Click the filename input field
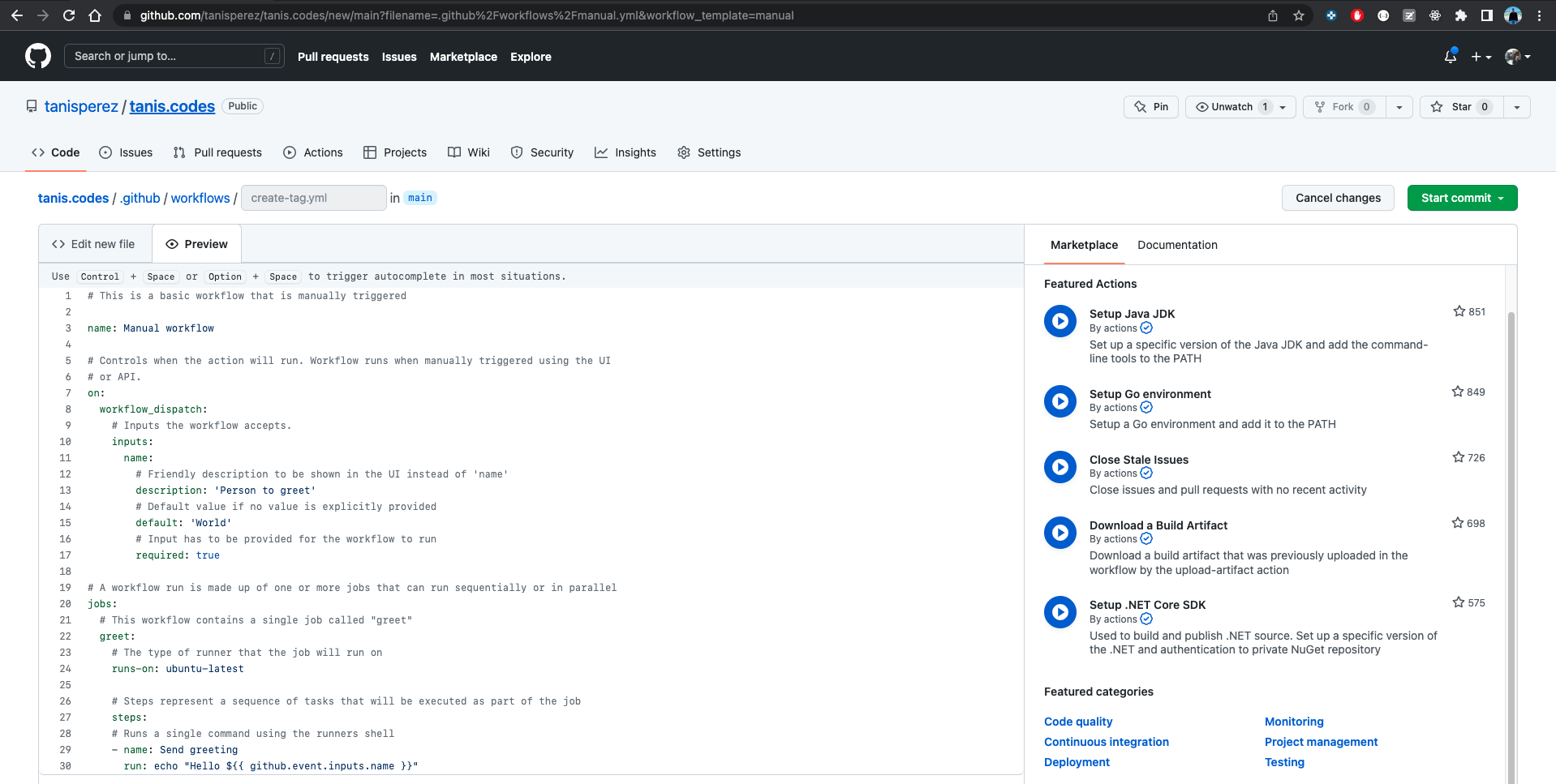Image resolution: width=1556 pixels, height=784 pixels. [x=313, y=197]
